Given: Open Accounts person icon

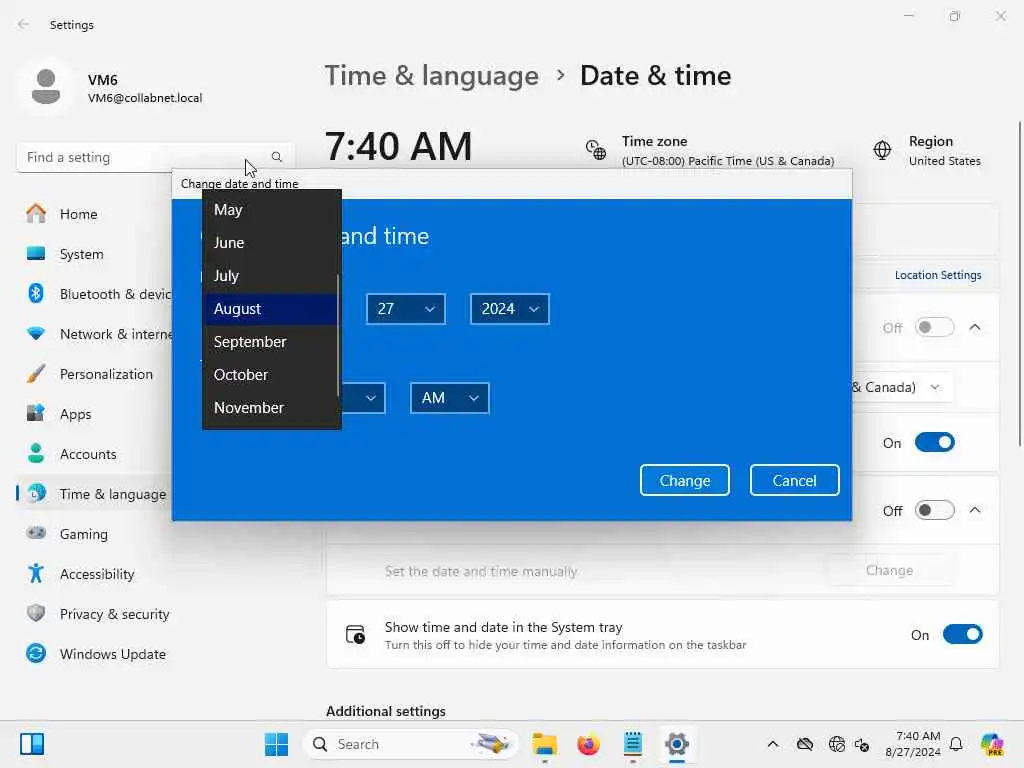Looking at the screenshot, I should (36, 453).
